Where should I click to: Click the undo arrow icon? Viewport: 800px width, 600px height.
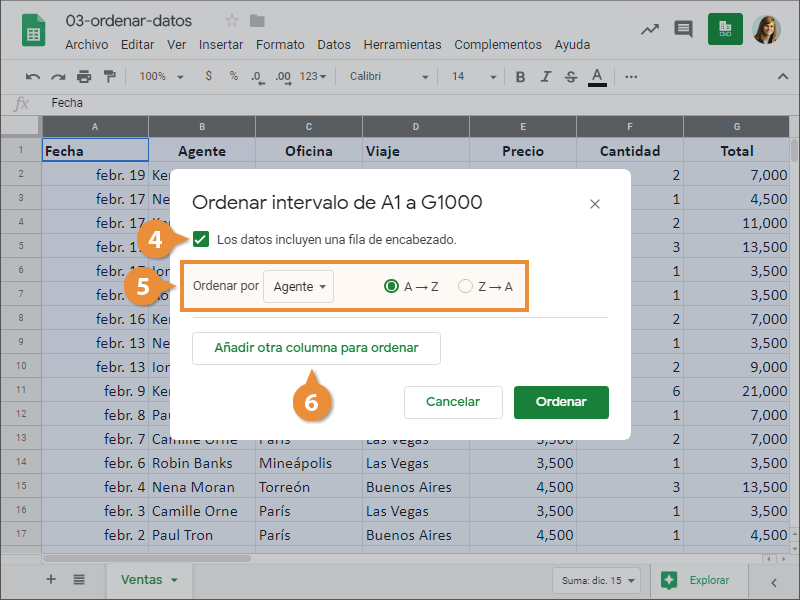33,76
